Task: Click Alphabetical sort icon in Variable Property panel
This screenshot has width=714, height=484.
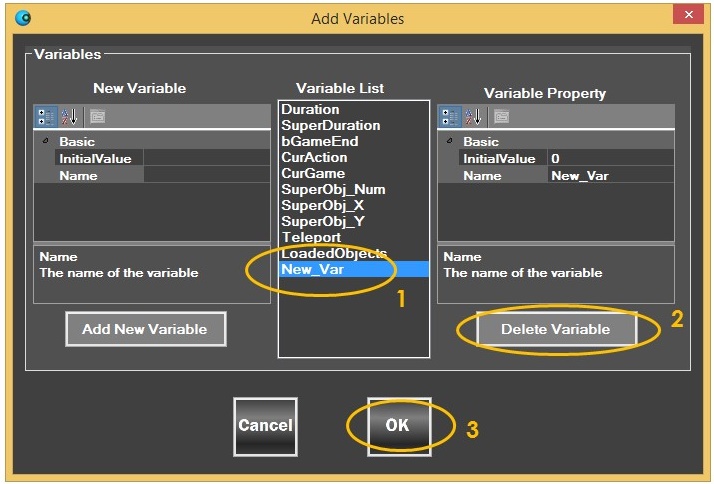Action: point(472,117)
